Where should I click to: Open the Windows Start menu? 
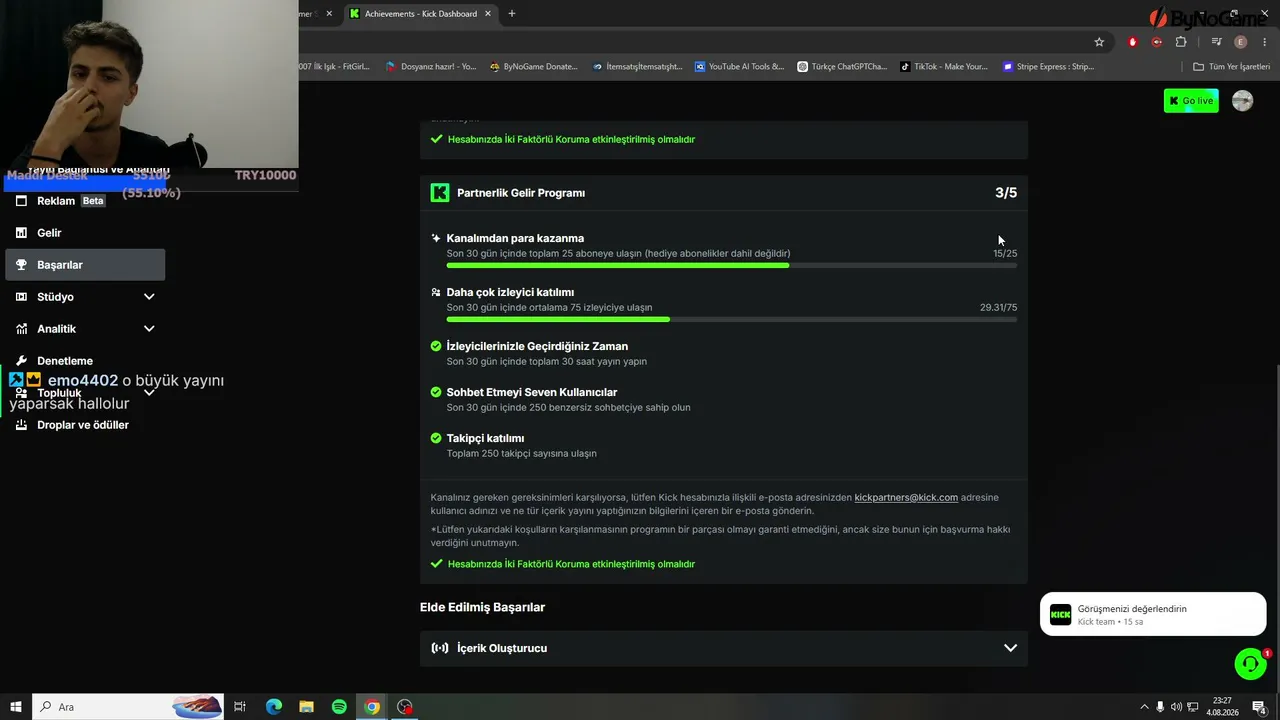tap(16, 707)
